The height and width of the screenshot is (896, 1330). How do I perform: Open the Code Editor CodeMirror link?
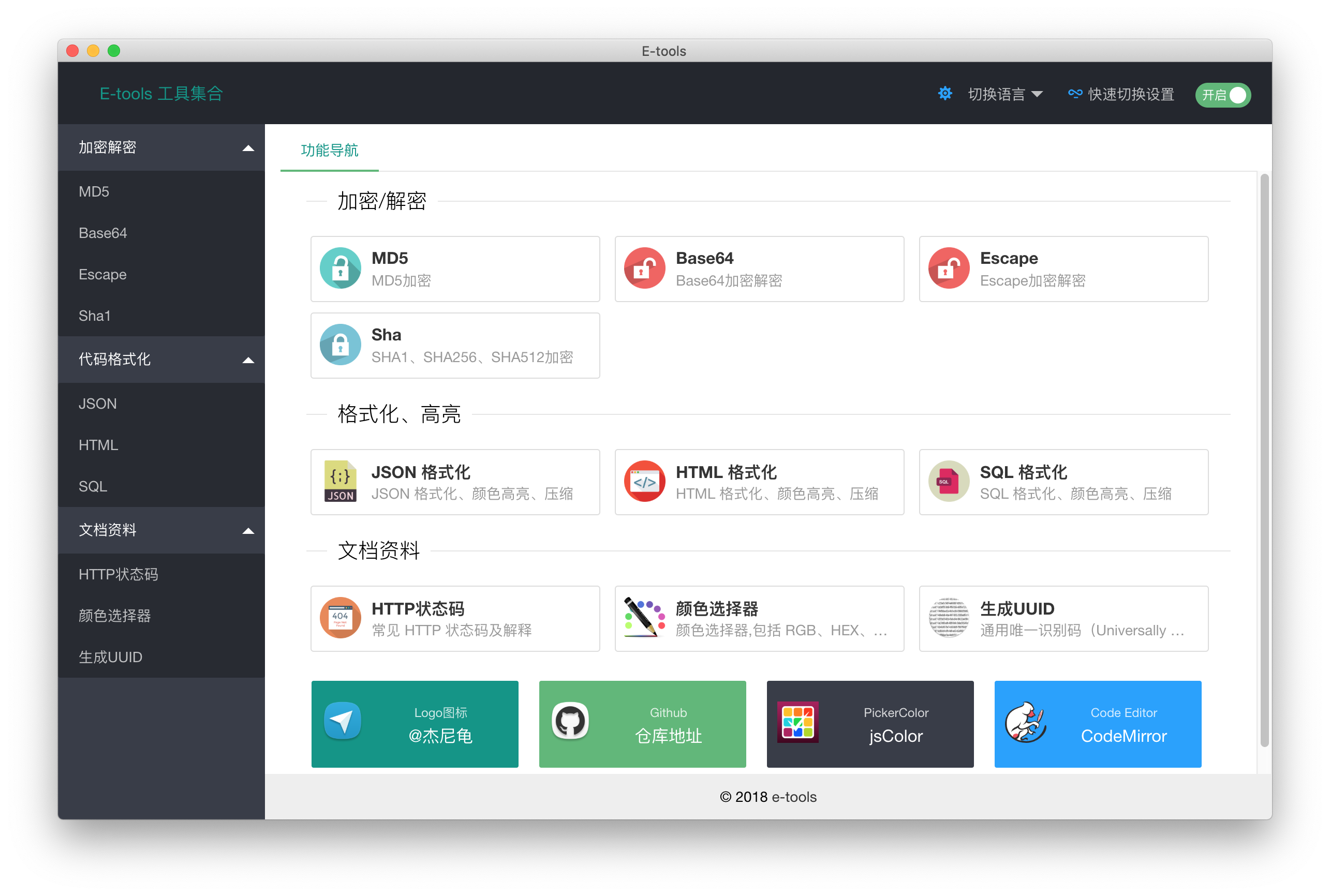[x=1097, y=723]
